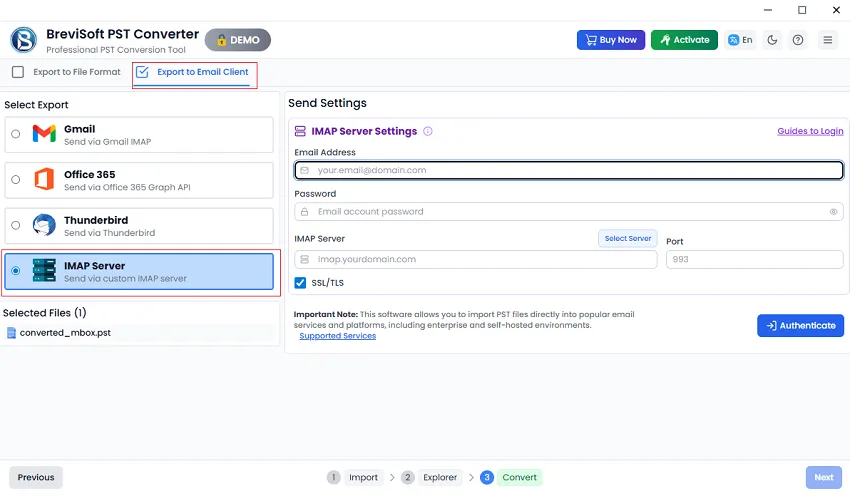Focus the IMAP Server input field

coord(475,259)
